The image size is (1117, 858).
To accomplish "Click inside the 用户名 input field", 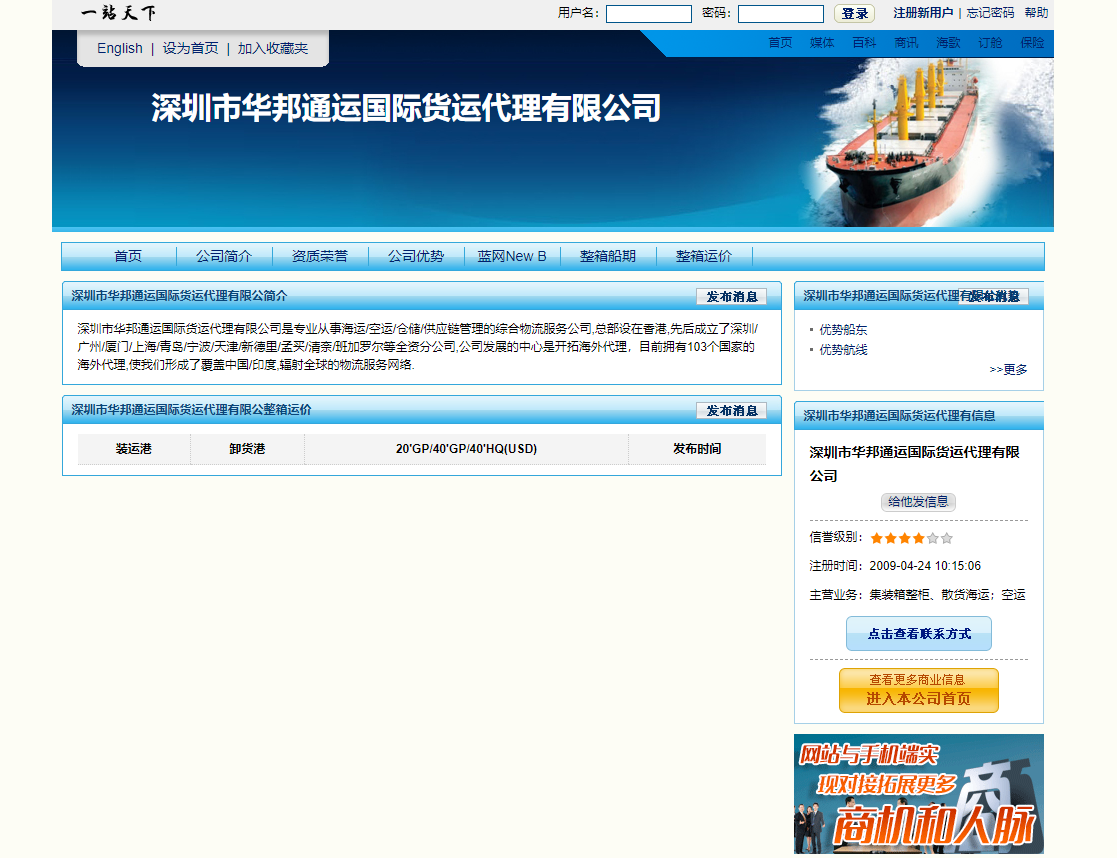I will tap(648, 13).
